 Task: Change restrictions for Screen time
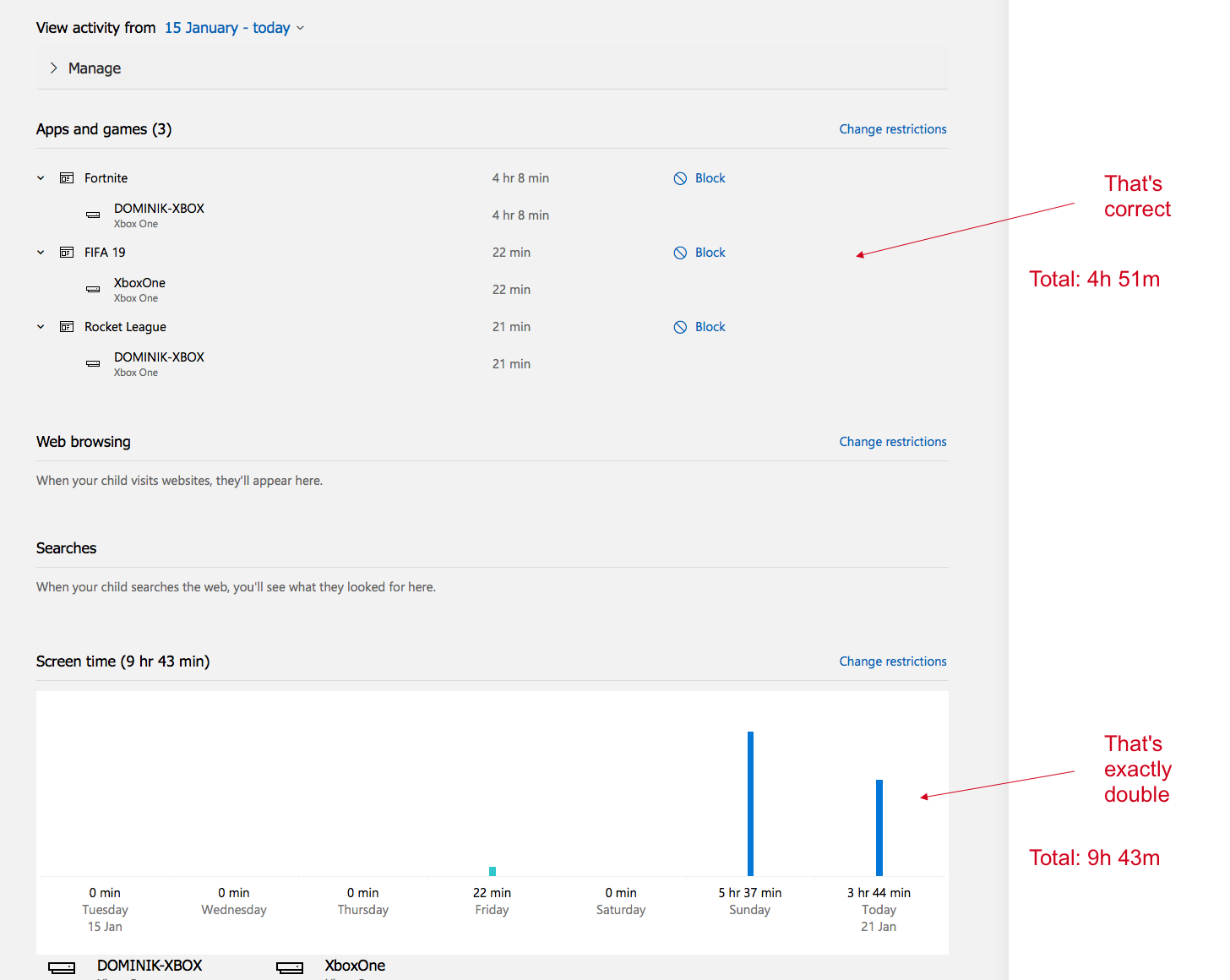point(893,661)
